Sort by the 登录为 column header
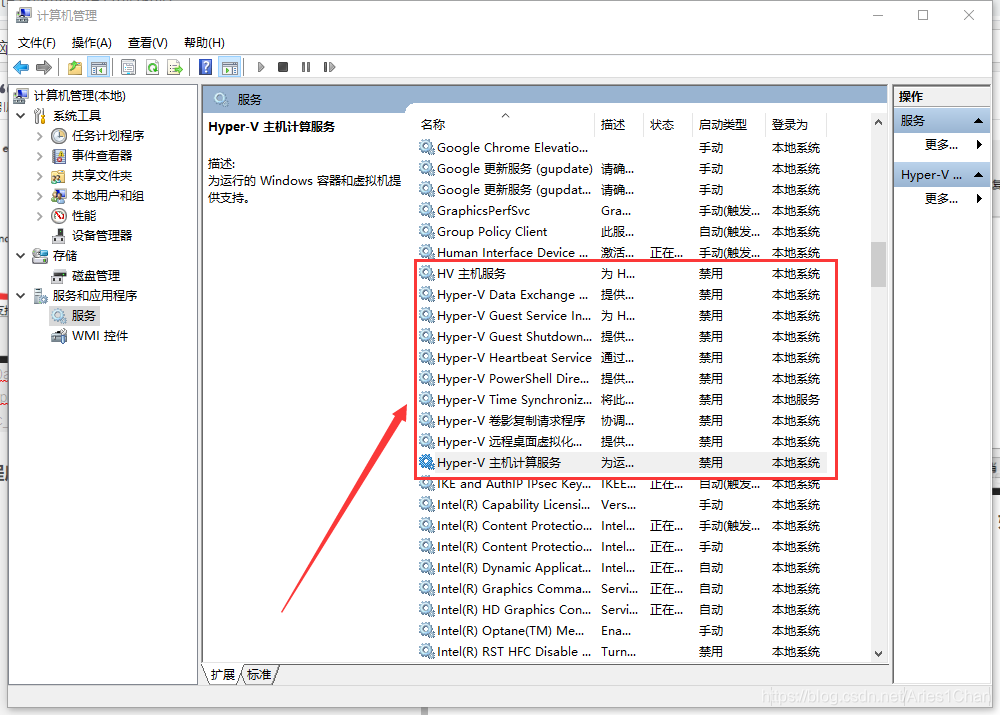Viewport: 1000px width, 715px height. coord(796,124)
